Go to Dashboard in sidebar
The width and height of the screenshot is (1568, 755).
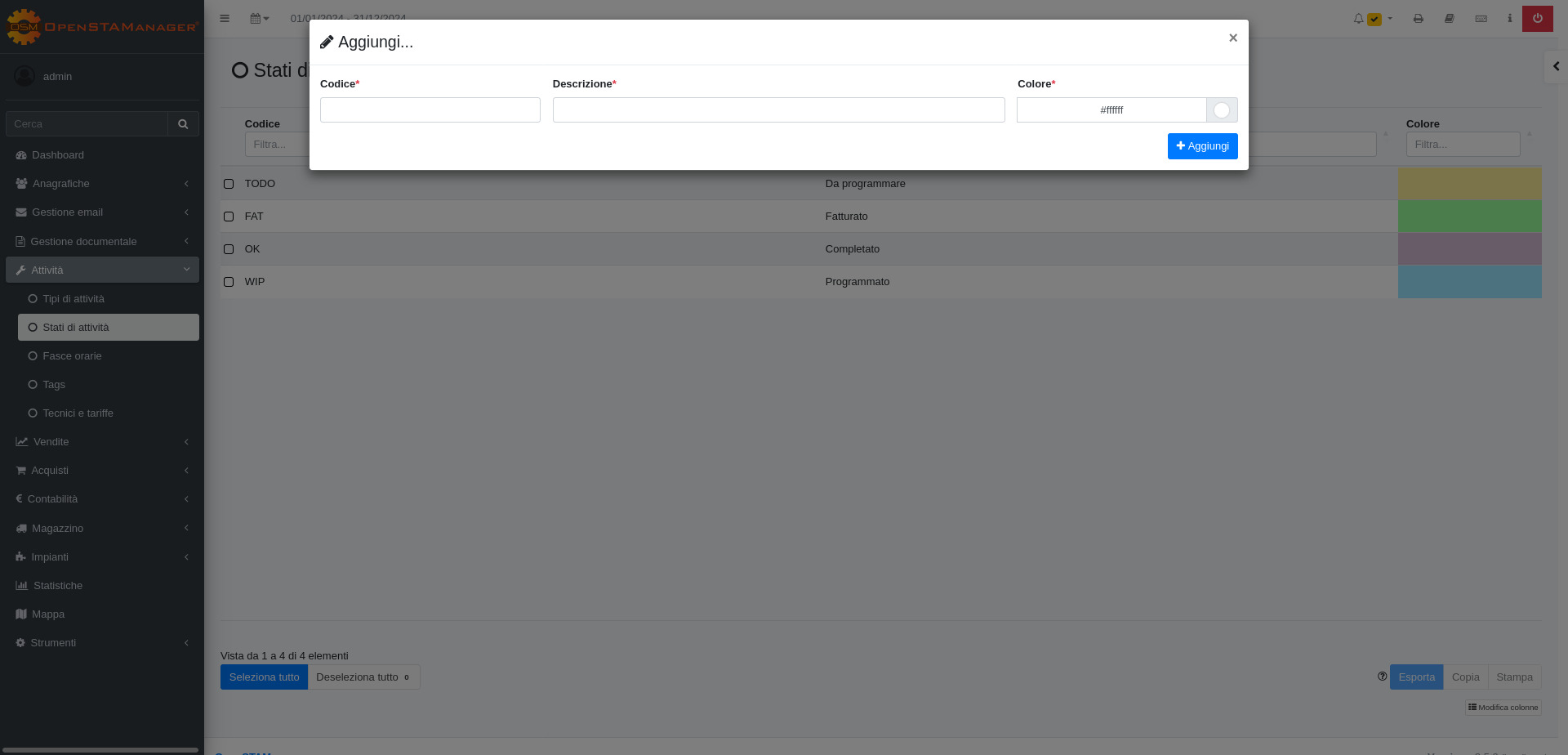click(x=57, y=155)
